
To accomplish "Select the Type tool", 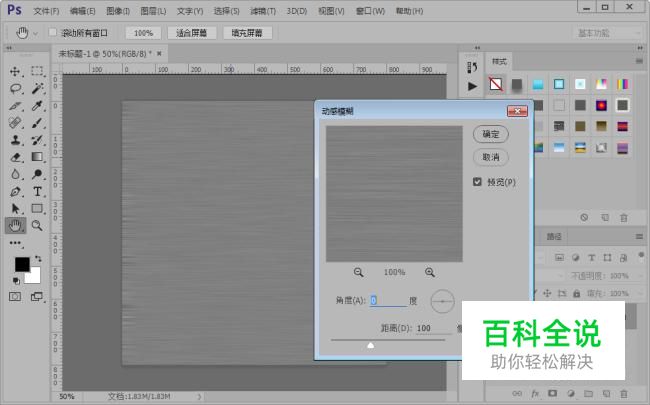I will 37,192.
